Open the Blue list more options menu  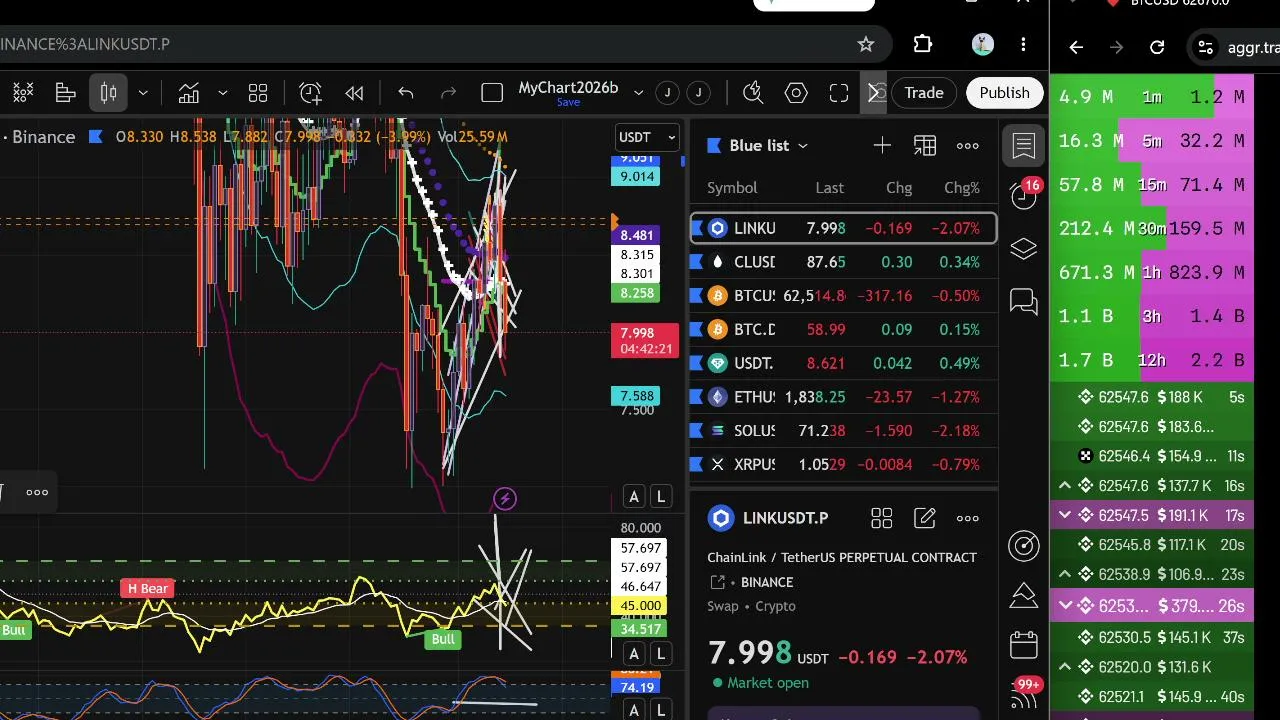point(968,146)
